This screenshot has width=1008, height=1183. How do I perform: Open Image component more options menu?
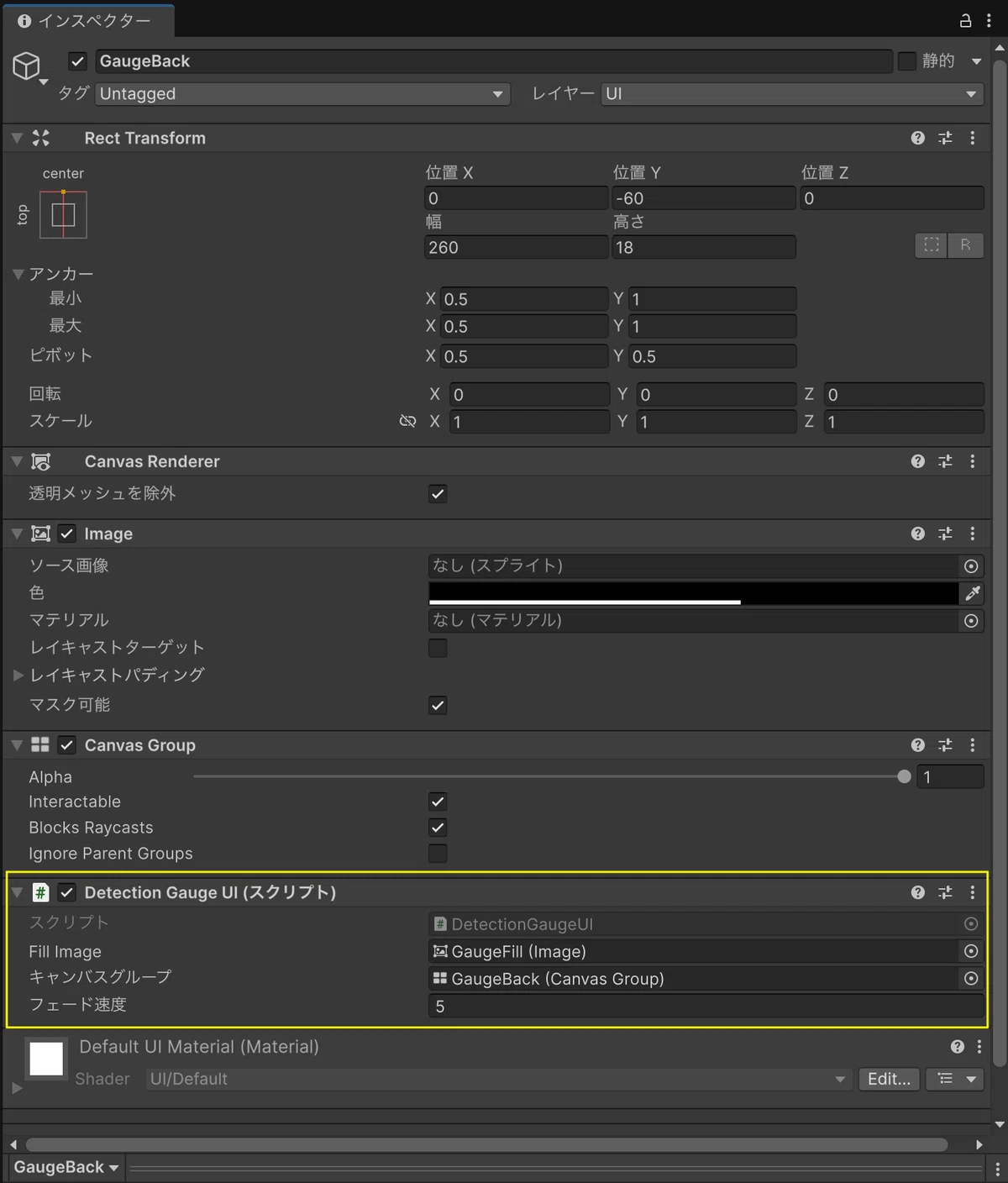click(973, 534)
